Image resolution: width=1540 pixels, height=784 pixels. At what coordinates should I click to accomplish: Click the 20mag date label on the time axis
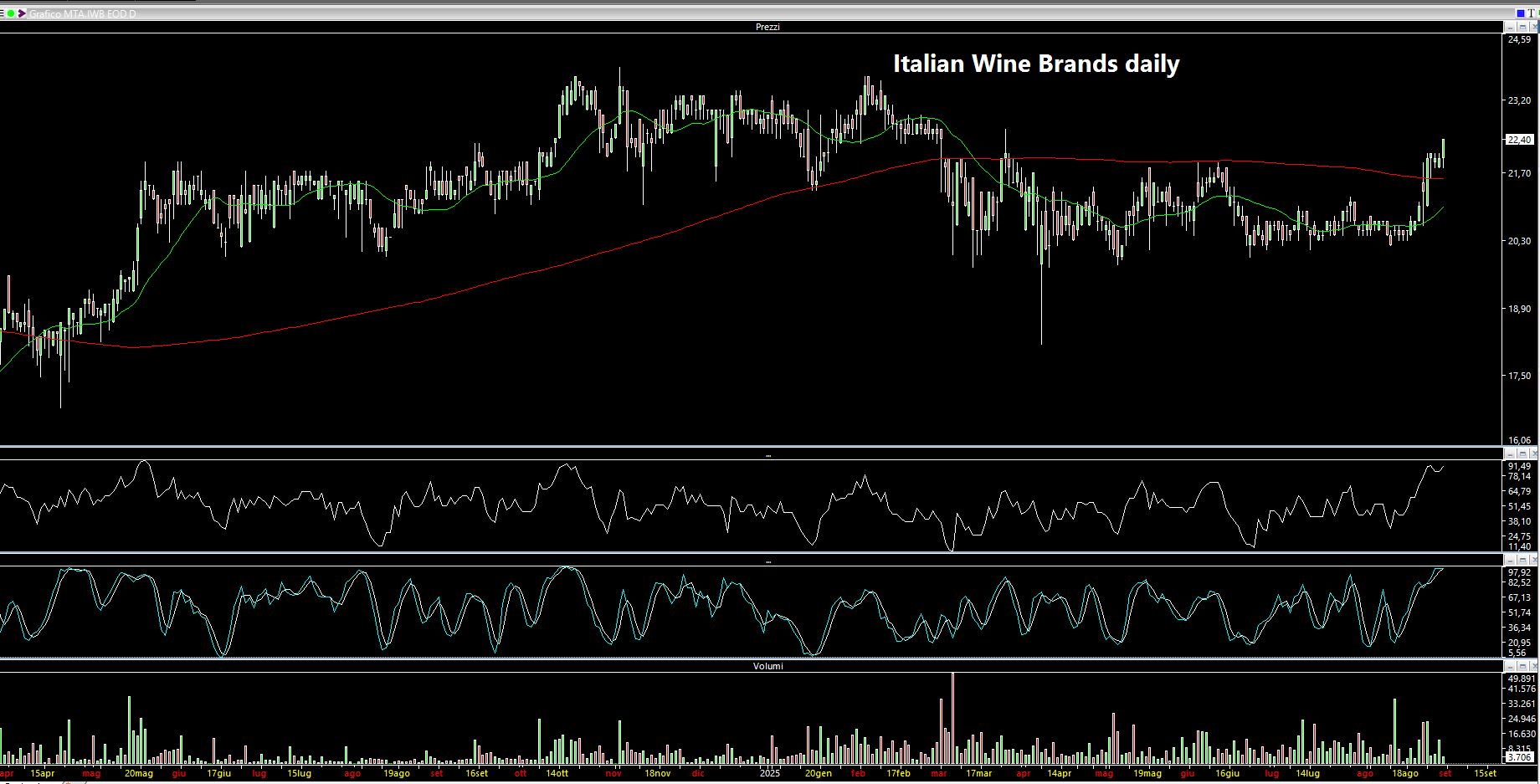(x=138, y=773)
